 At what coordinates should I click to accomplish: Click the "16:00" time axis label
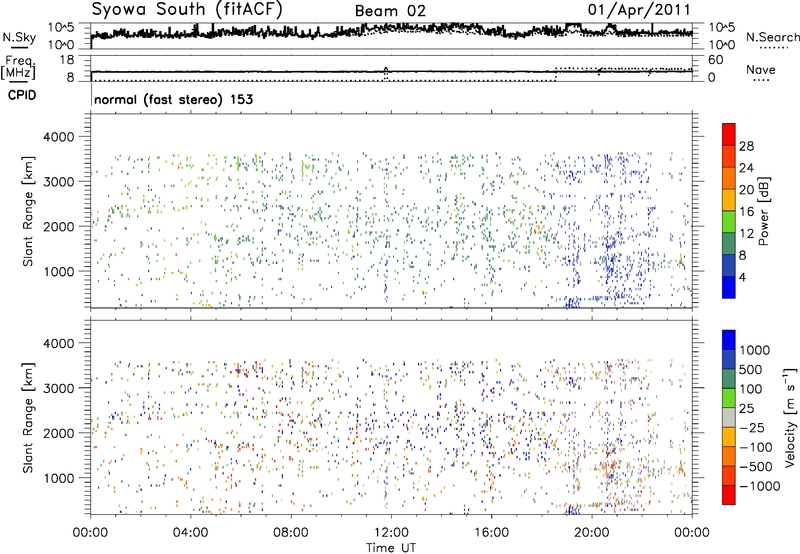491,533
